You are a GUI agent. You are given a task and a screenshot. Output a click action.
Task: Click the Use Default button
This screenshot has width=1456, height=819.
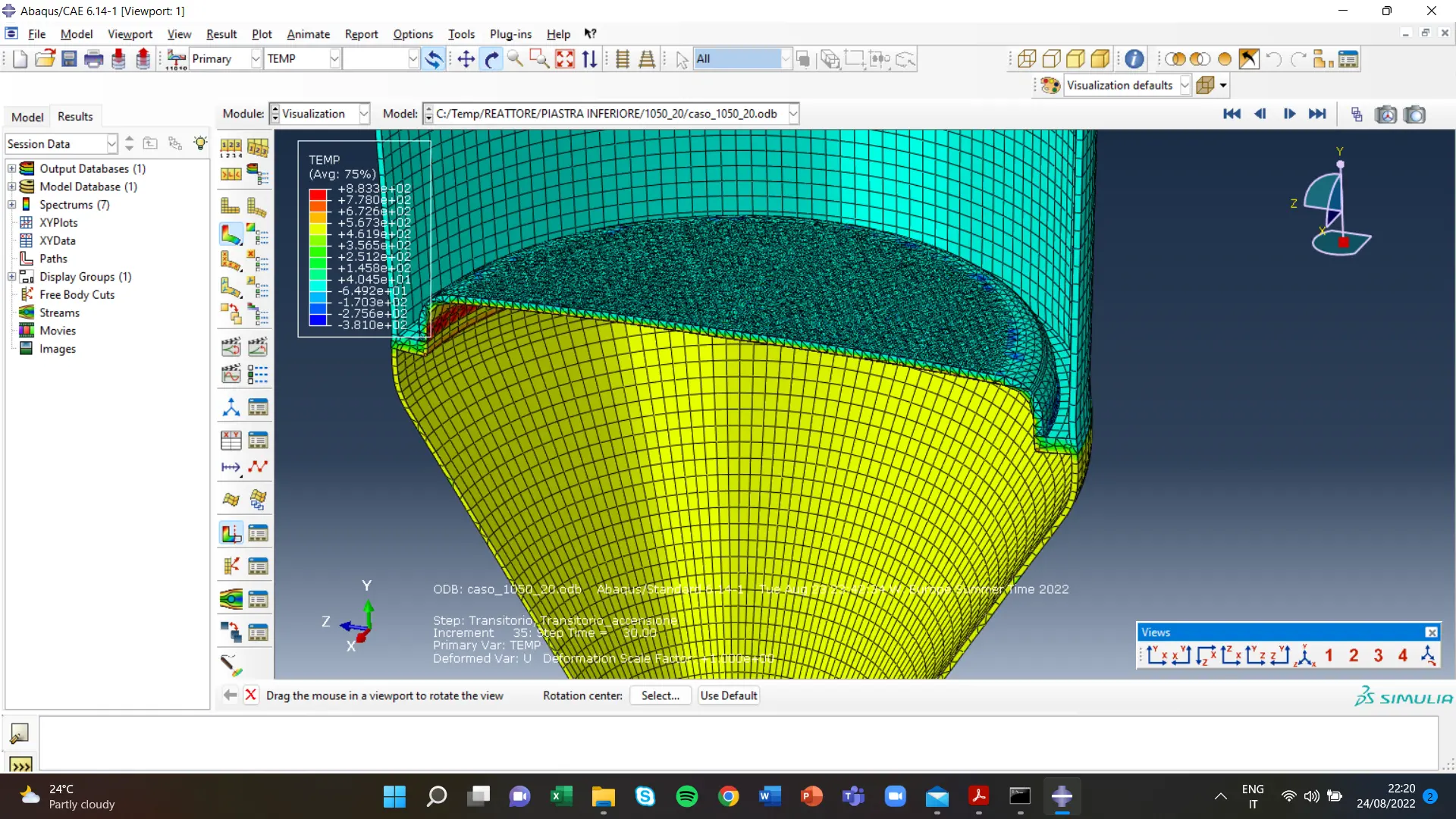[x=728, y=695]
